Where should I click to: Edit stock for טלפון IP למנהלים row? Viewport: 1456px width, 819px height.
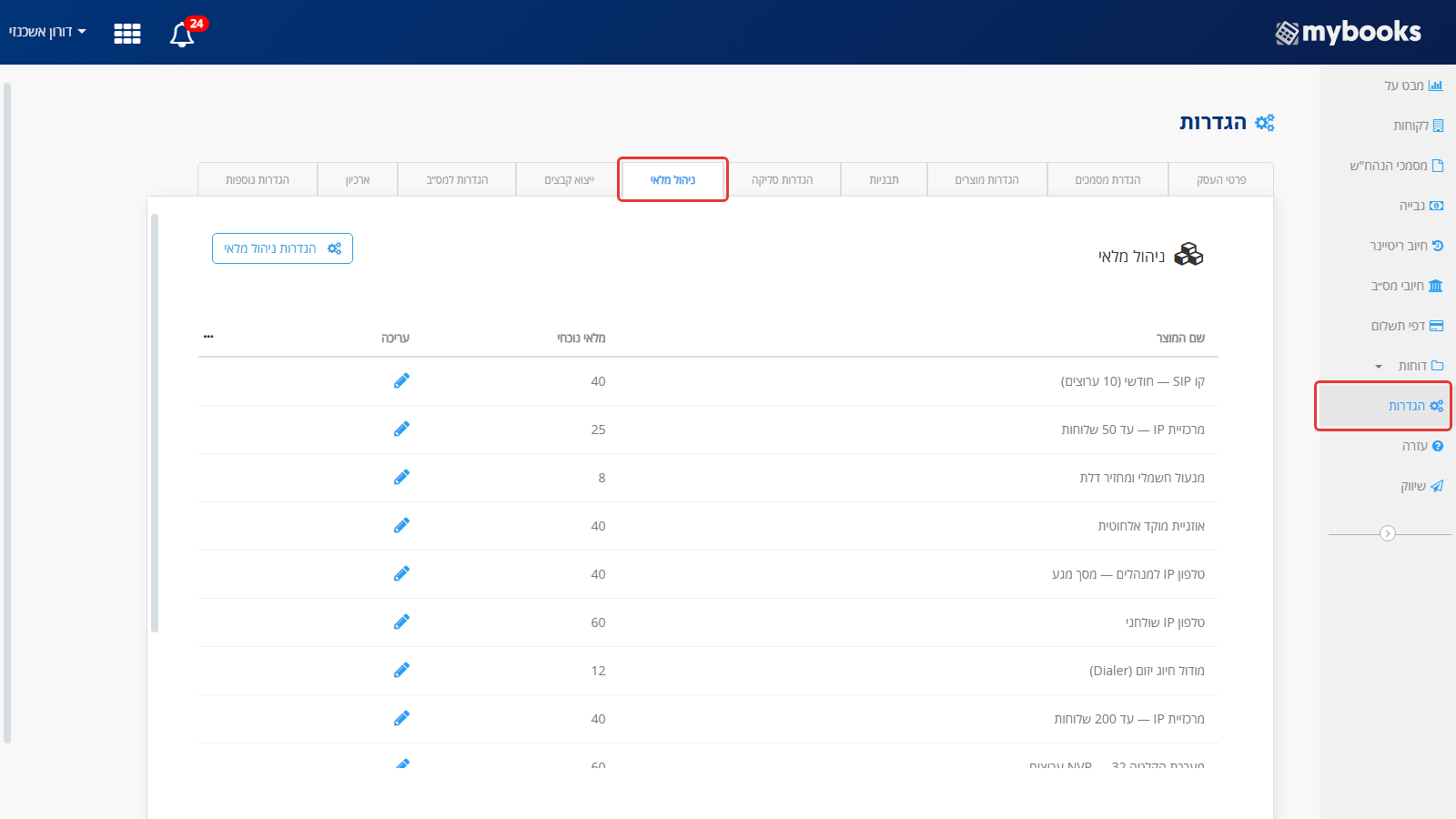pyautogui.click(x=401, y=573)
